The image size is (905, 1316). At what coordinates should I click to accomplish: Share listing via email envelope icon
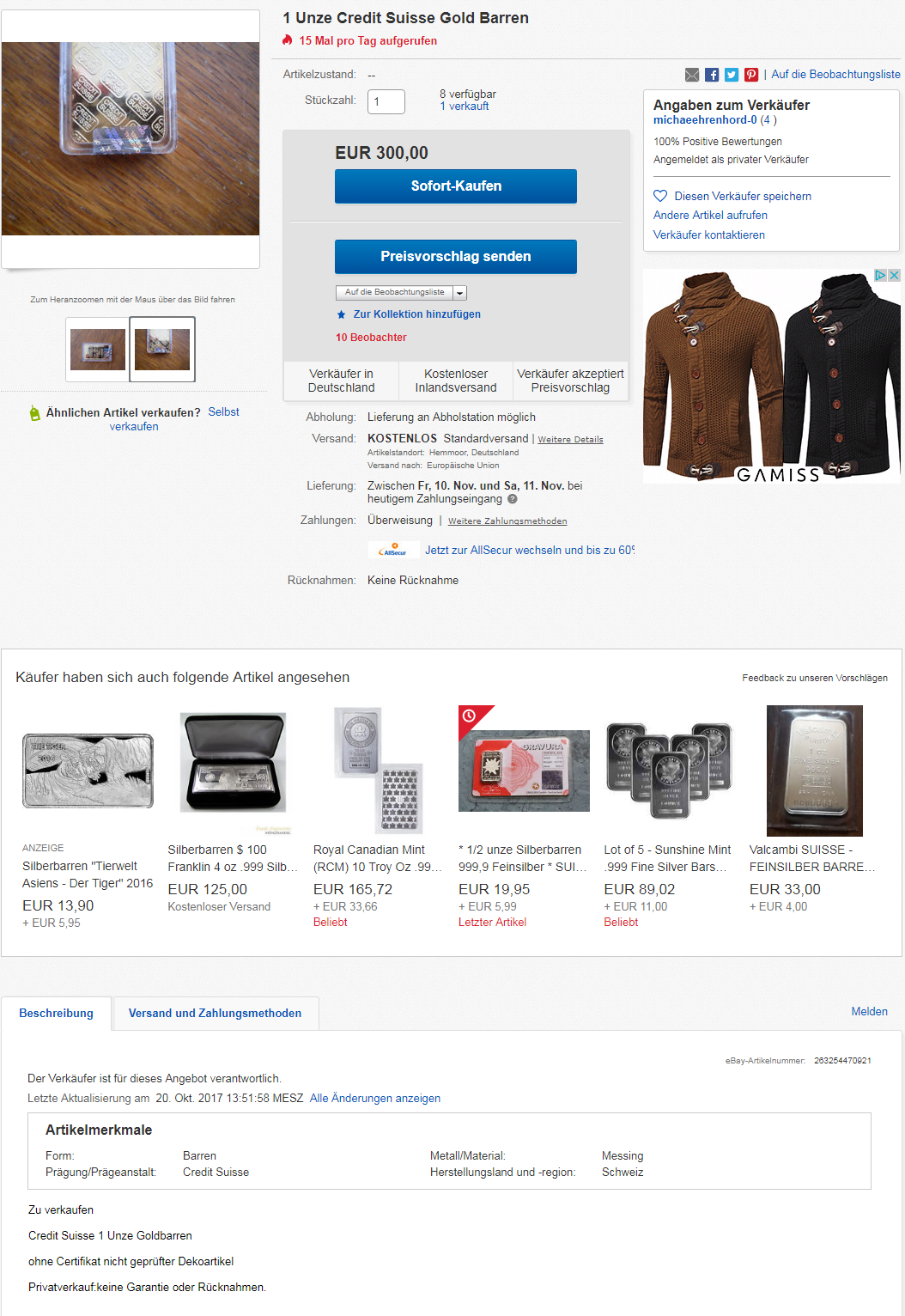coord(692,75)
